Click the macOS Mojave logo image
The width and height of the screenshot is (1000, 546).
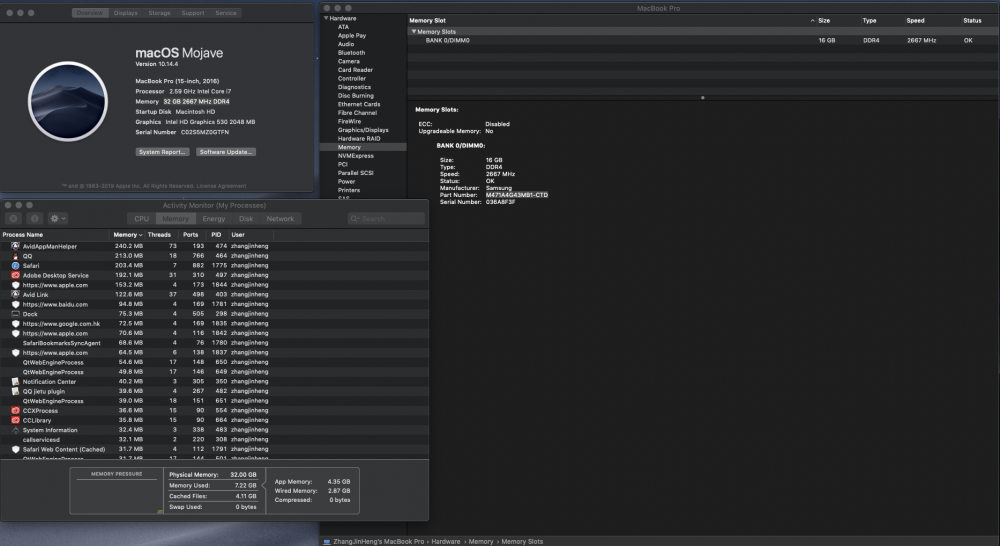68,101
